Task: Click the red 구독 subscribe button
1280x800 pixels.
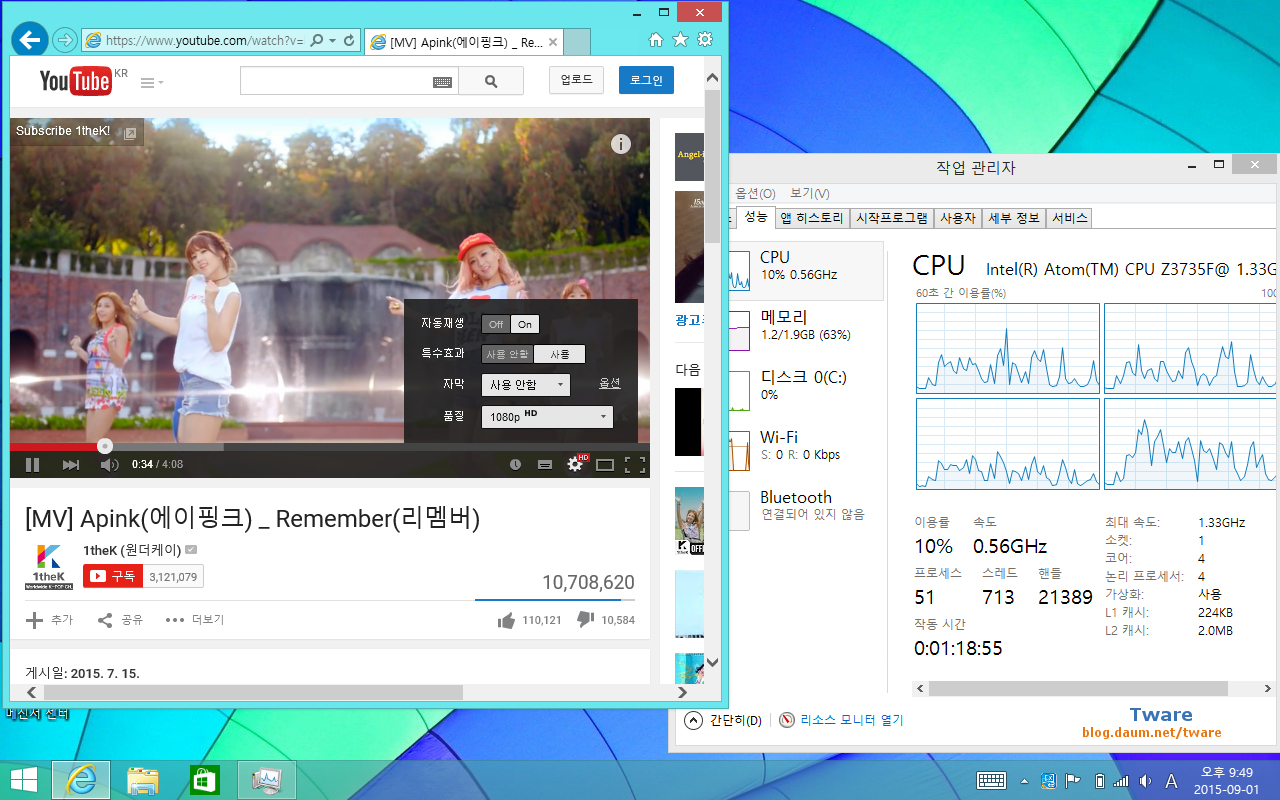Action: (113, 576)
